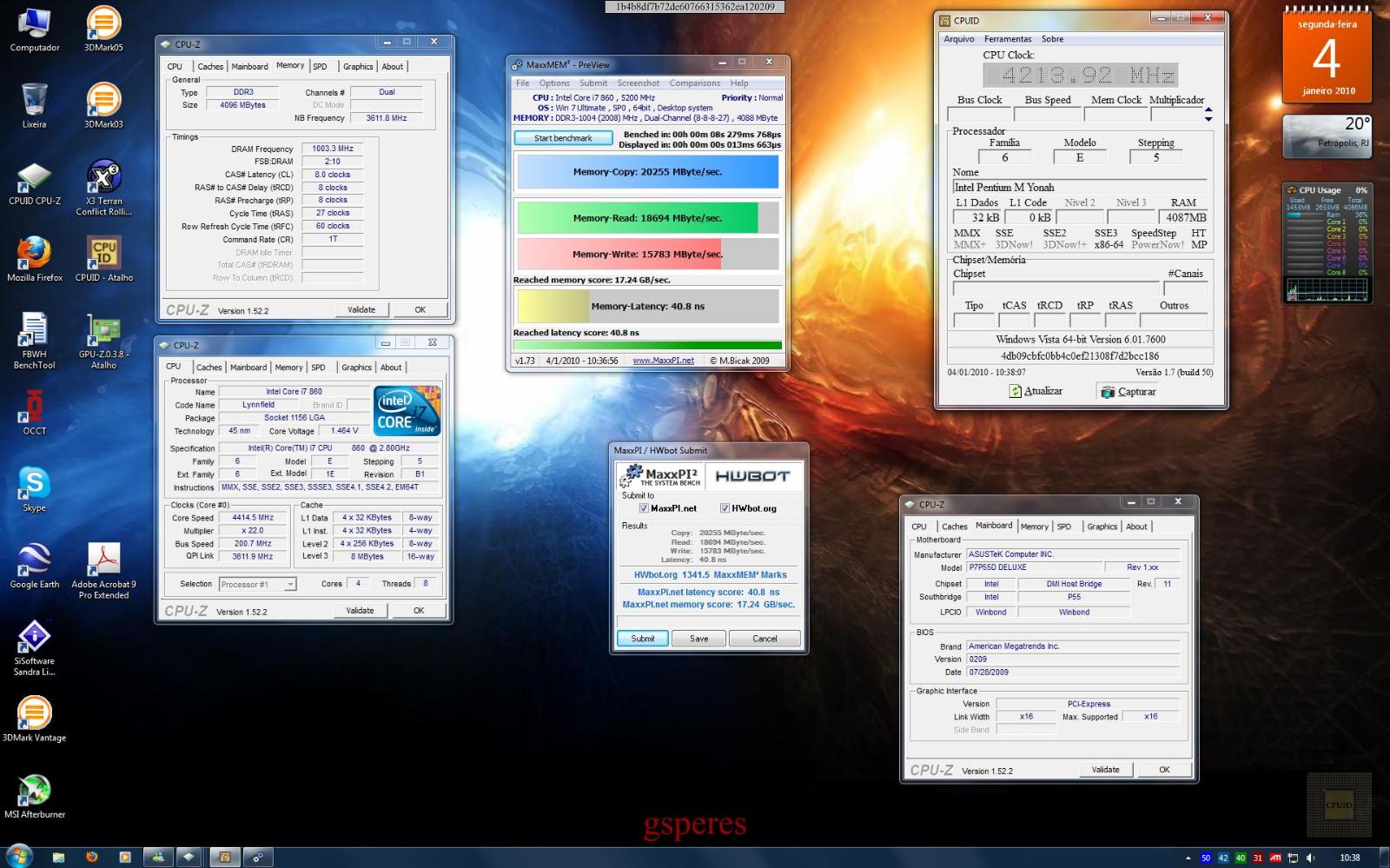Open Graphics tab in CPU-Z processor window
Viewport: 1390px width, 868px height.
(x=356, y=368)
